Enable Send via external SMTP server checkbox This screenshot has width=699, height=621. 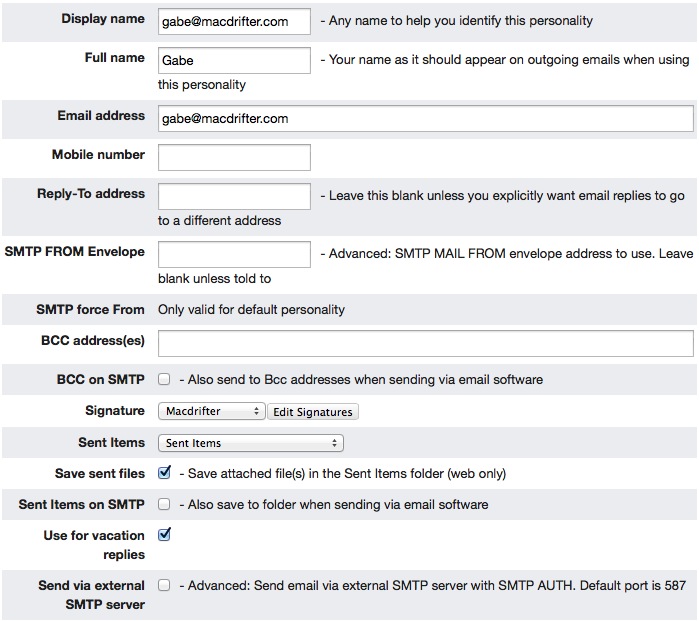coord(164,585)
